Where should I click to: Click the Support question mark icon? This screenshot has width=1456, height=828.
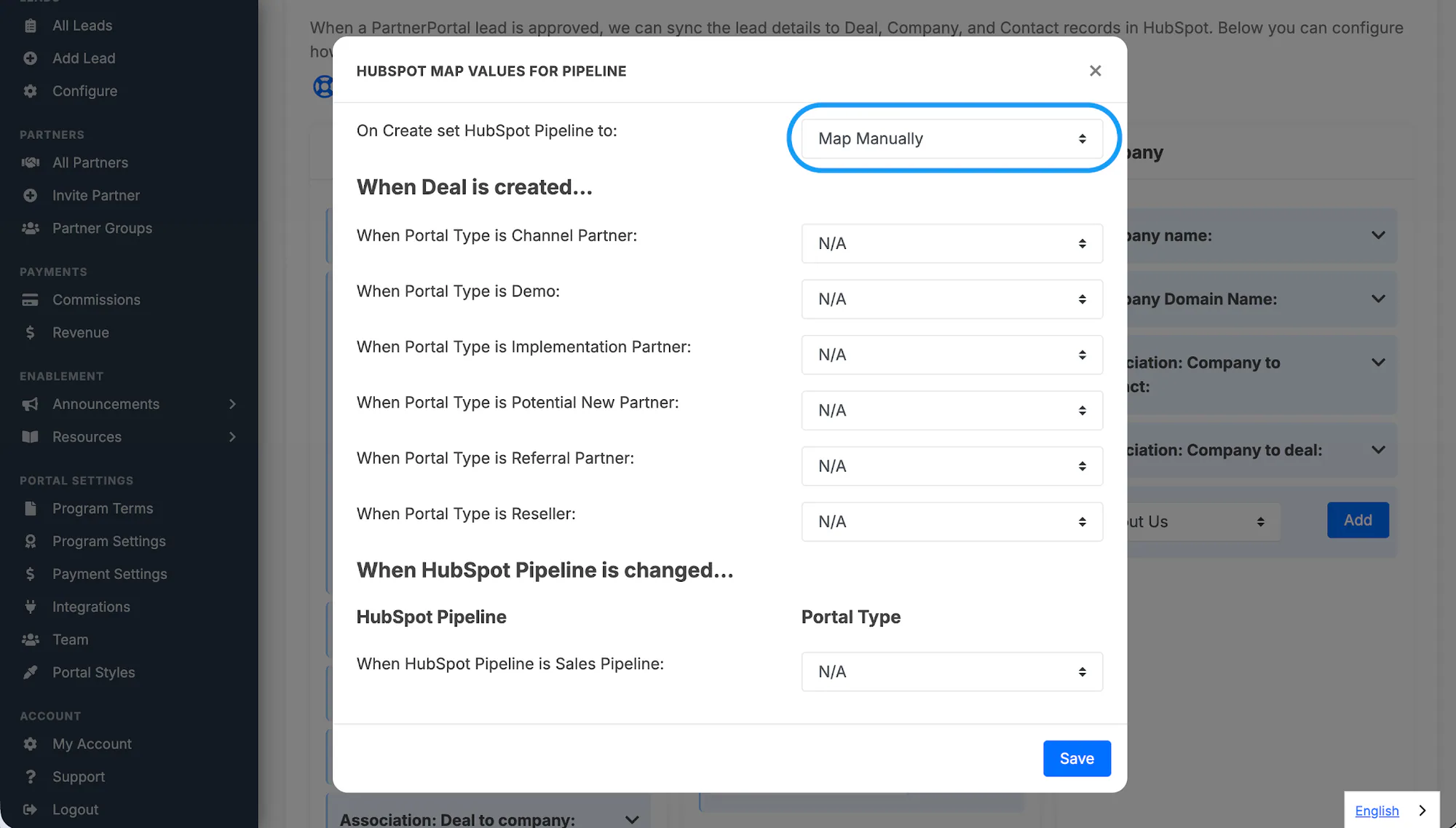(30, 776)
